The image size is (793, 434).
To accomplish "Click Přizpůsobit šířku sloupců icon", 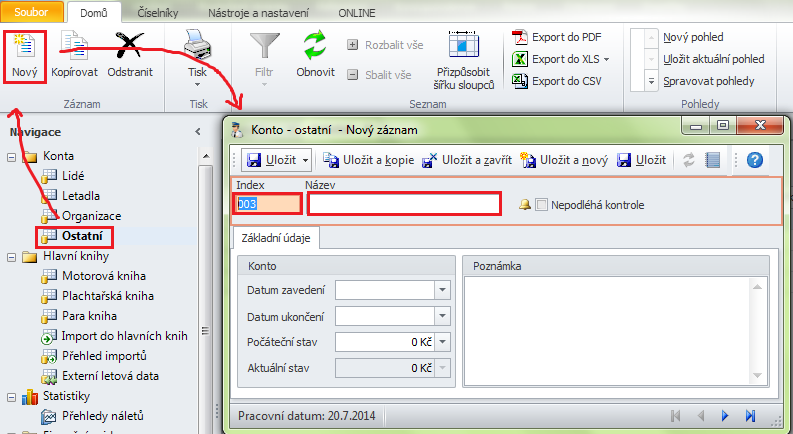I will (463, 46).
